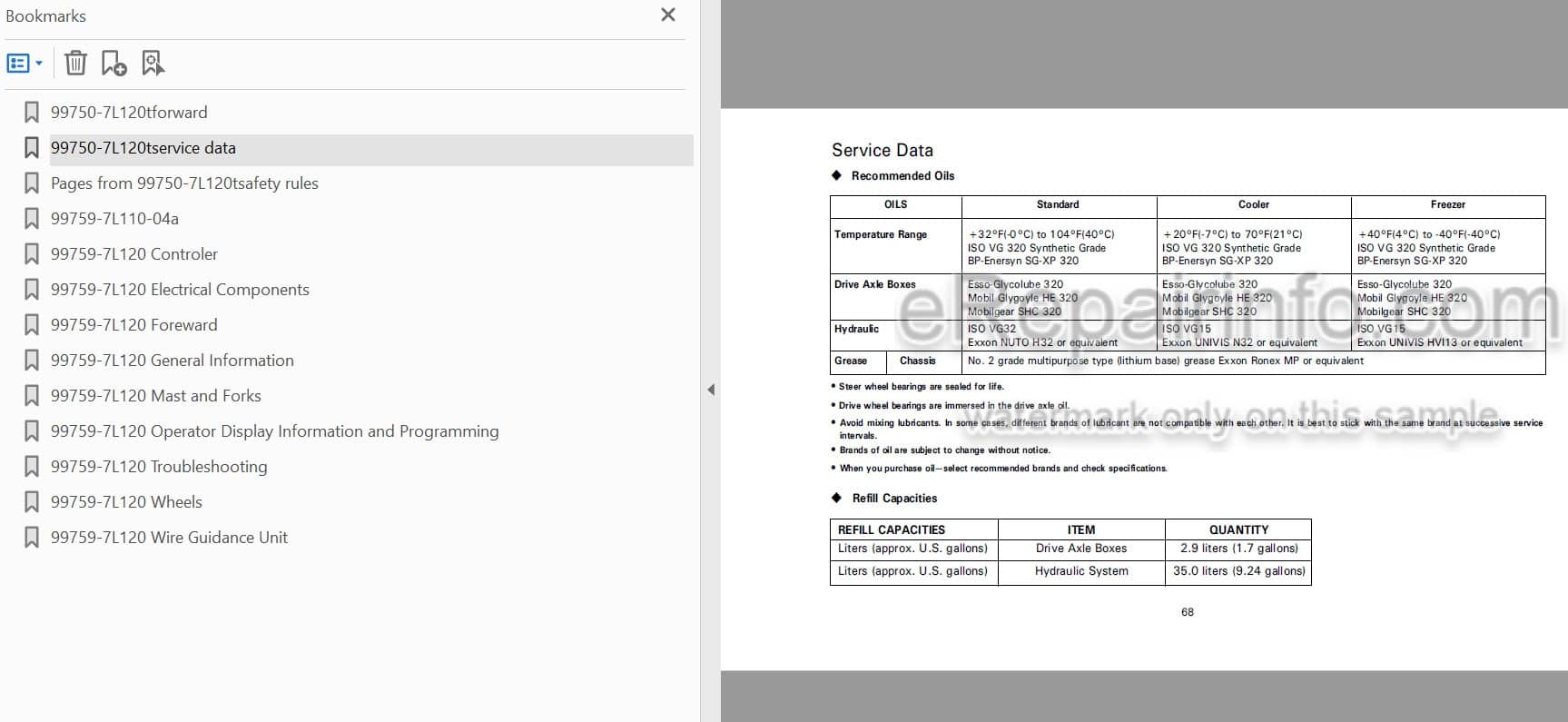Image resolution: width=1568 pixels, height=722 pixels.
Task: Open bookmark Pages from 99750-7L120tsafety rules
Action: click(x=184, y=183)
